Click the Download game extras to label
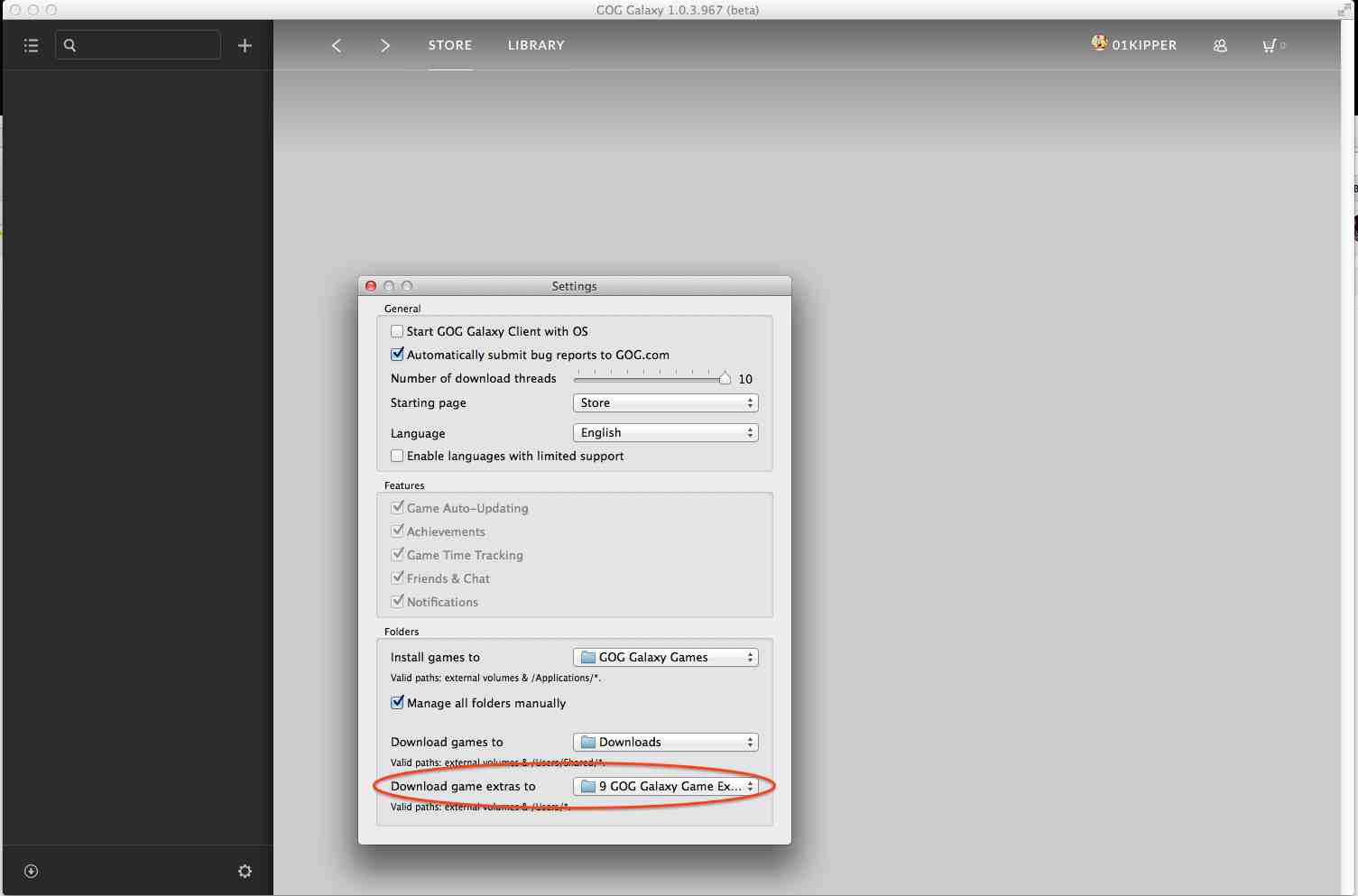 (x=463, y=786)
